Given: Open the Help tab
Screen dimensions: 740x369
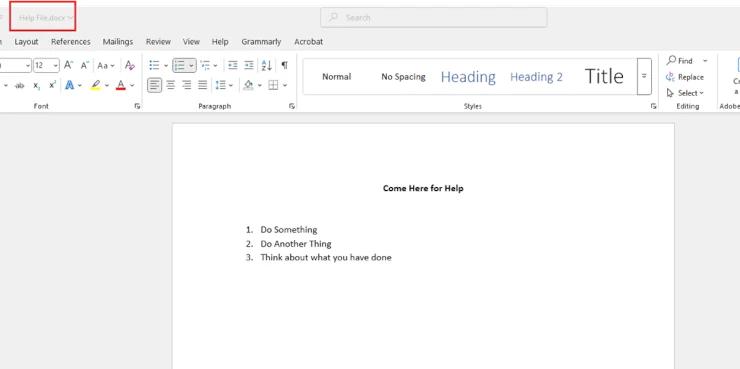Looking at the screenshot, I should (220, 42).
